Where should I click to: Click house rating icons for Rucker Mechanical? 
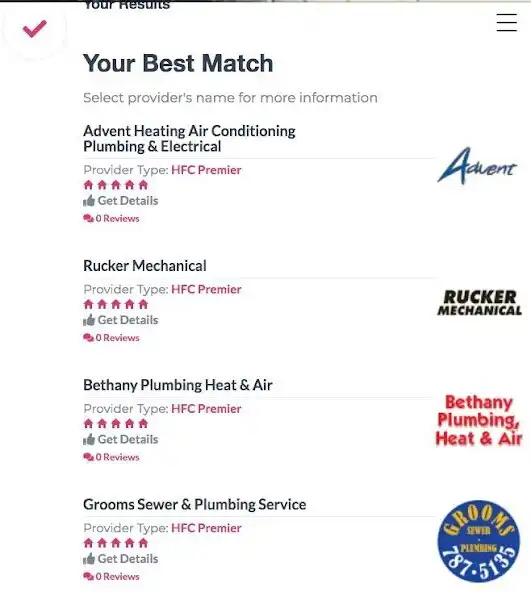(116, 304)
